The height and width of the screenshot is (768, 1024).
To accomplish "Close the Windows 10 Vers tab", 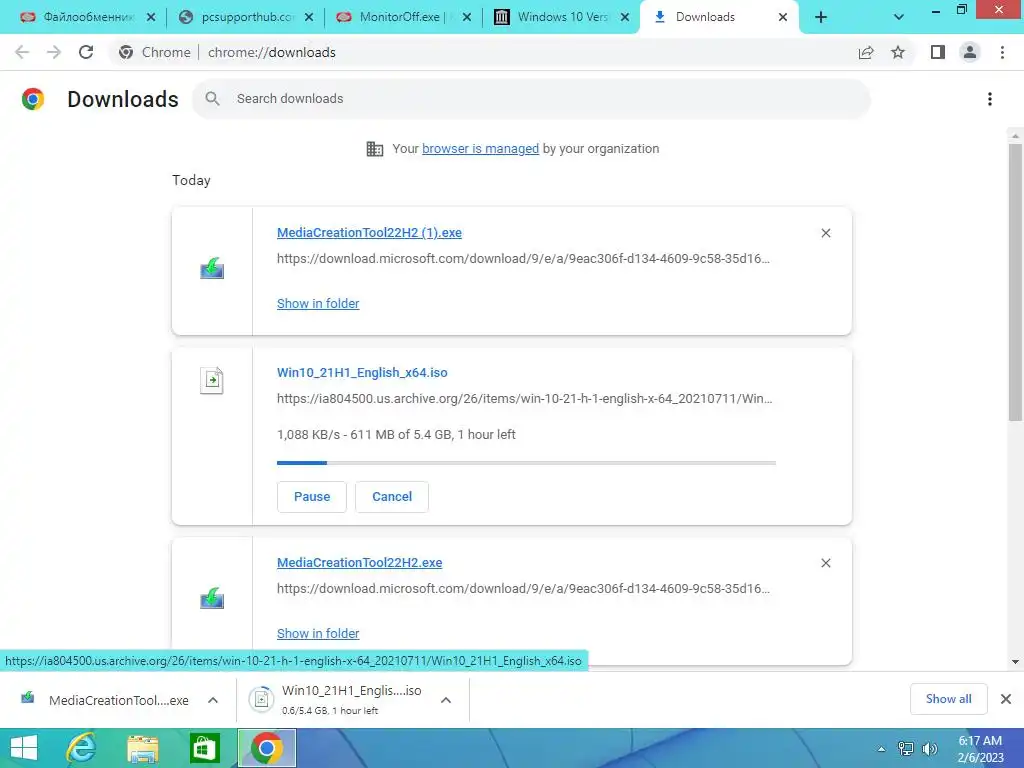I will click(625, 18).
